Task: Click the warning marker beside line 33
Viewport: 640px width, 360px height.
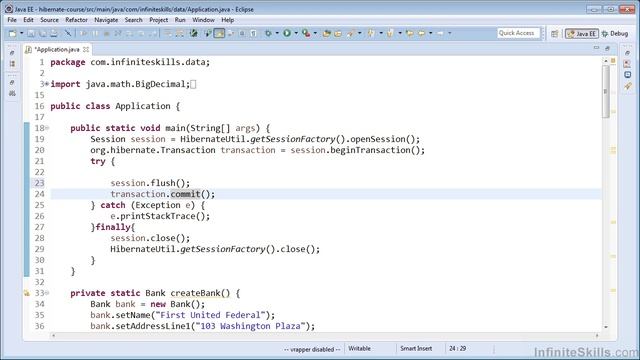Action: pos(27,293)
